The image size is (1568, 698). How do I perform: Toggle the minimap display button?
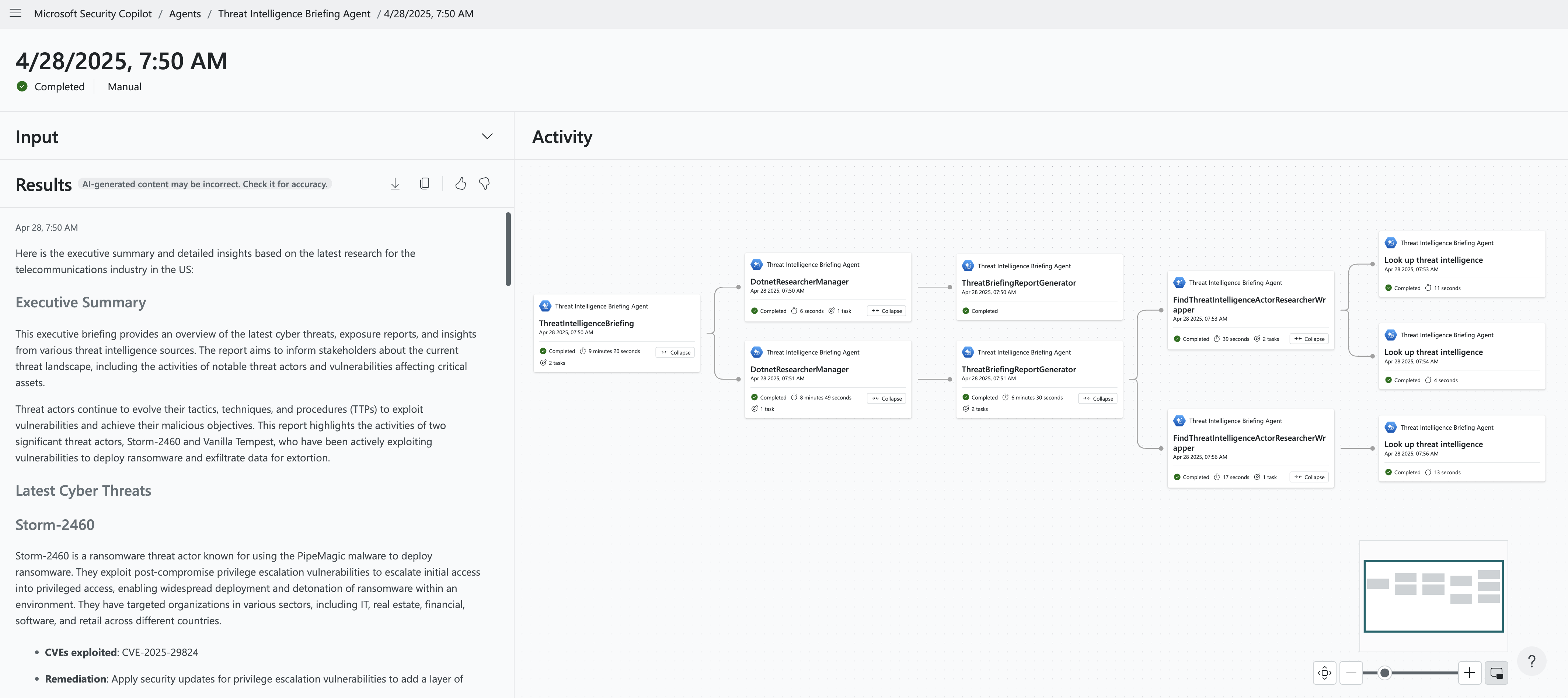pyautogui.click(x=1496, y=673)
